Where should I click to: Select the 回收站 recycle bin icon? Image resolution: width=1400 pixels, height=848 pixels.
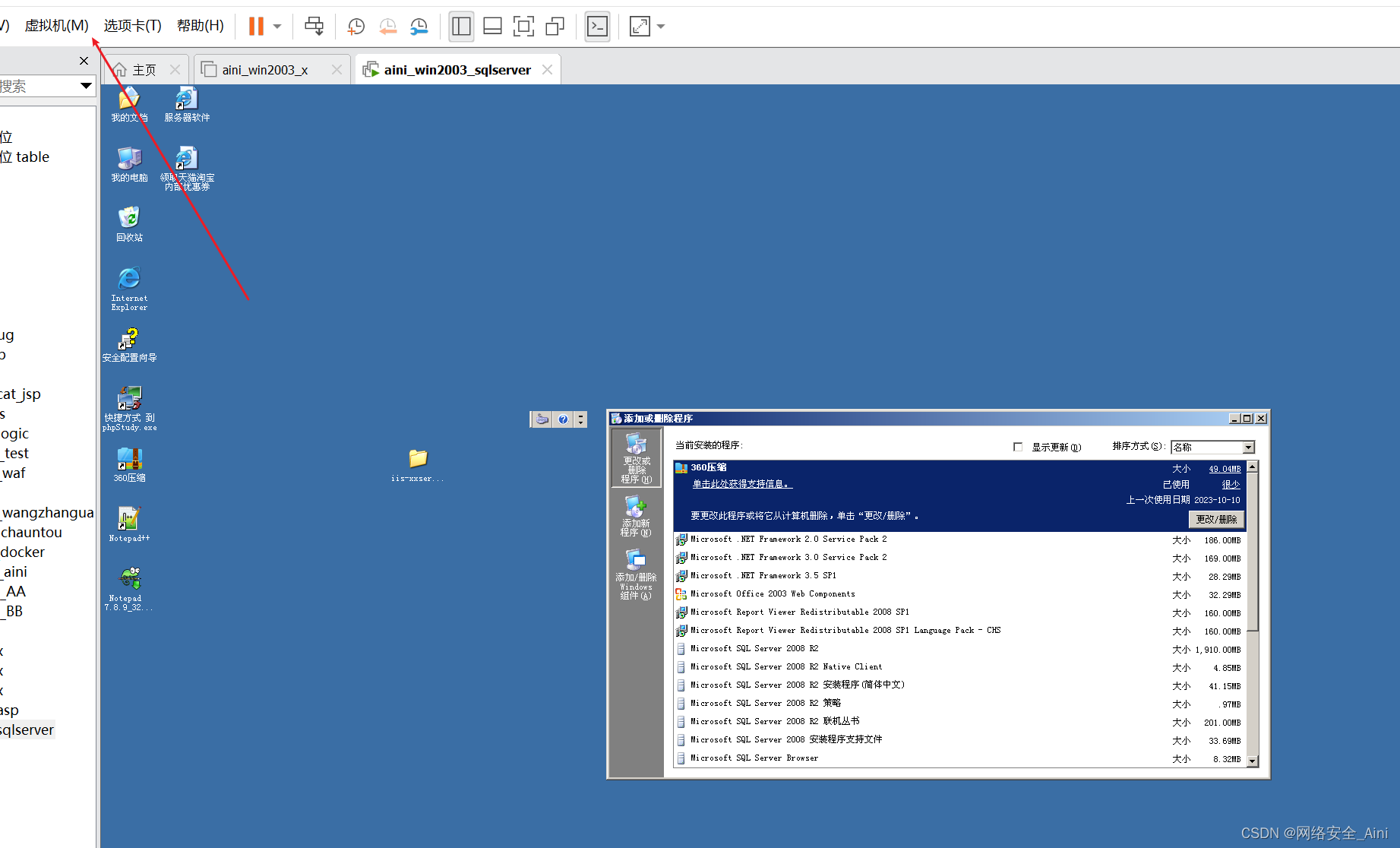[x=129, y=224]
